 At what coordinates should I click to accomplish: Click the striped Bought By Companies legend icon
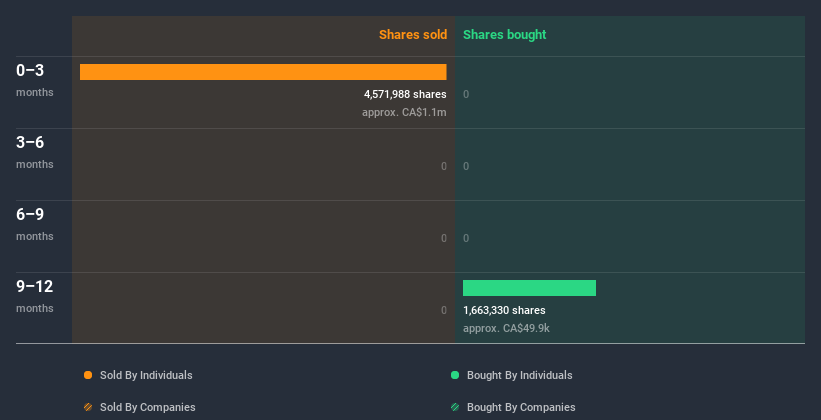point(455,407)
